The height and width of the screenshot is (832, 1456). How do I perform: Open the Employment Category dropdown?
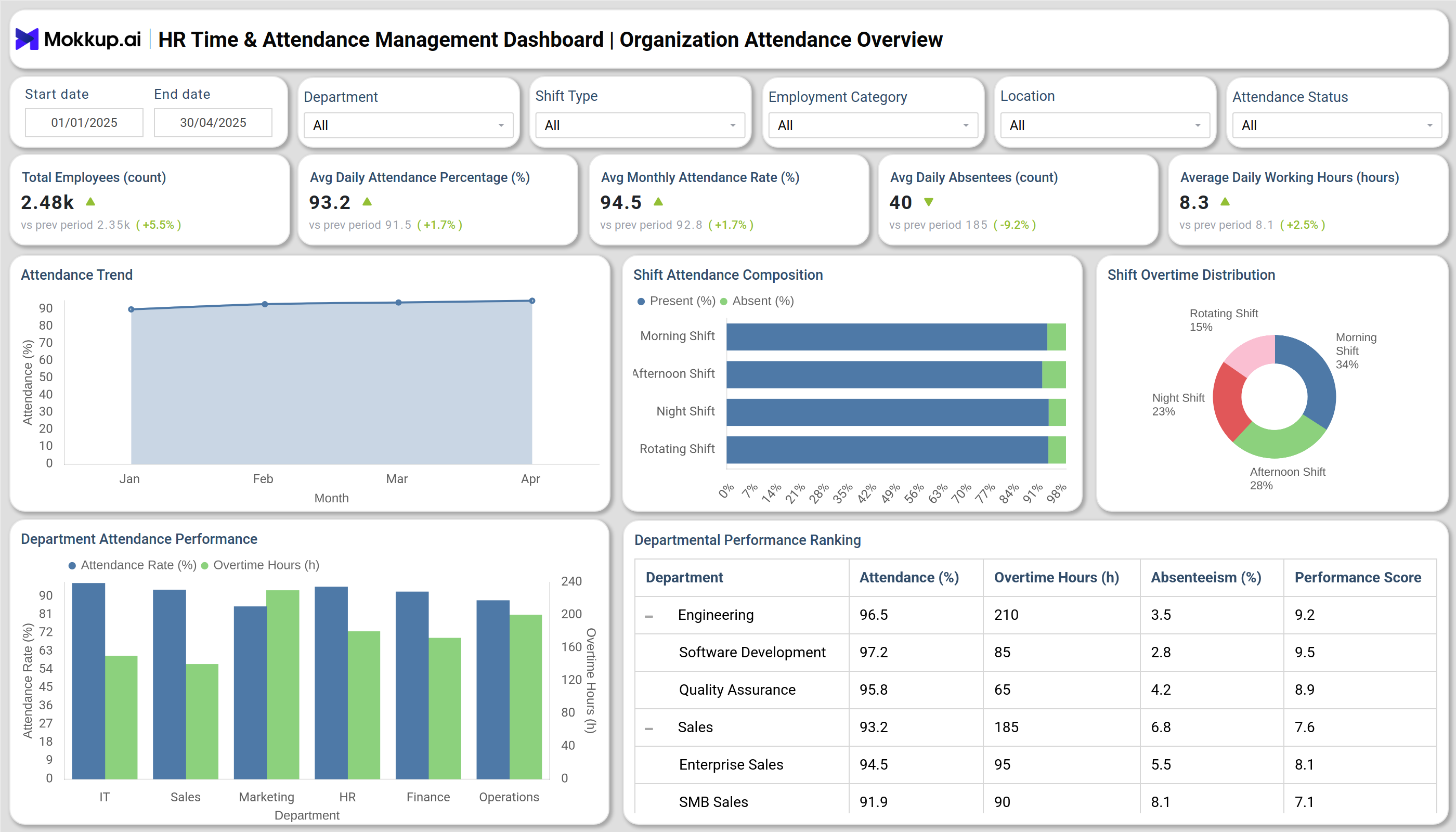(873, 125)
